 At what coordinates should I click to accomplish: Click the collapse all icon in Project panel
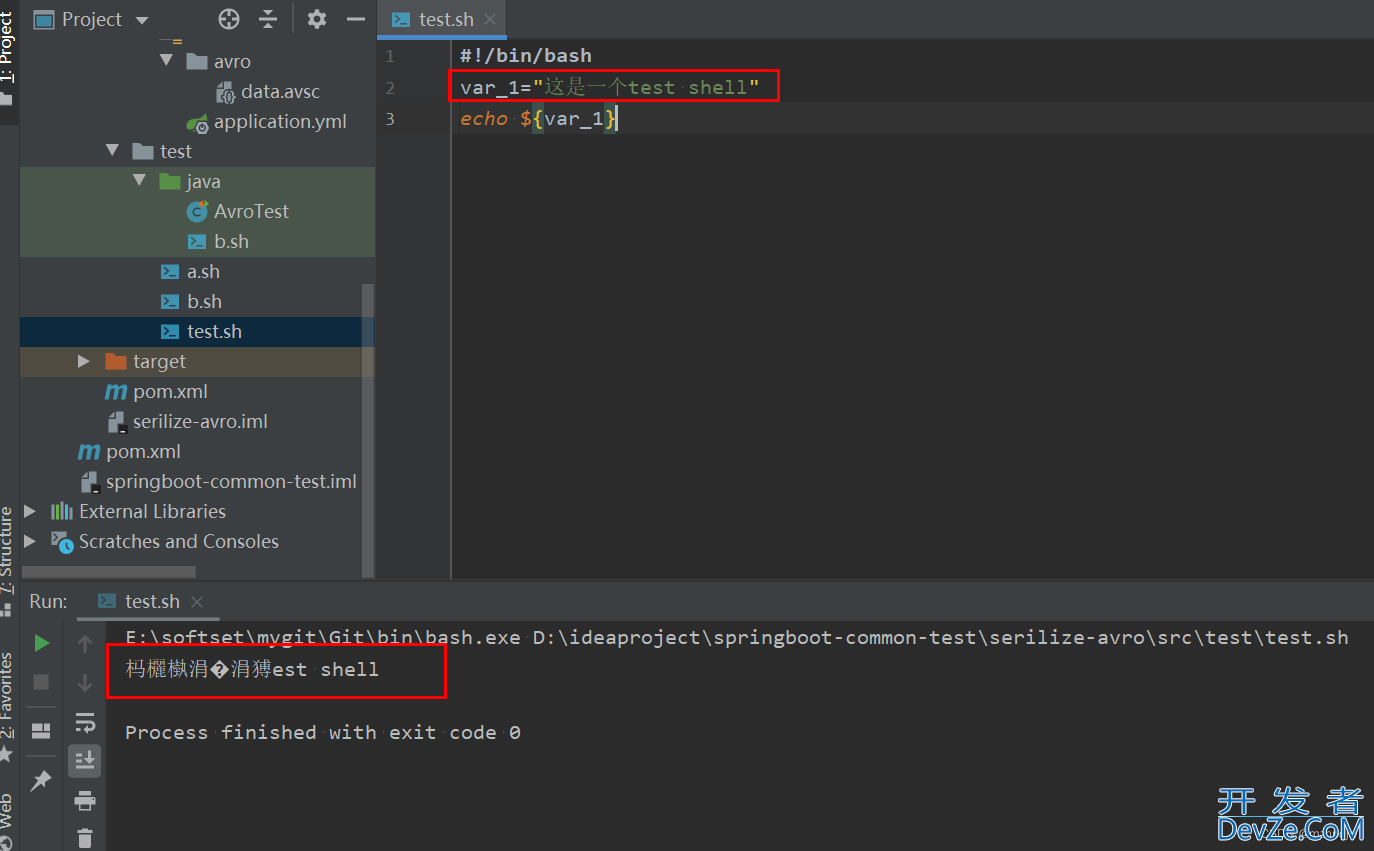(x=268, y=19)
